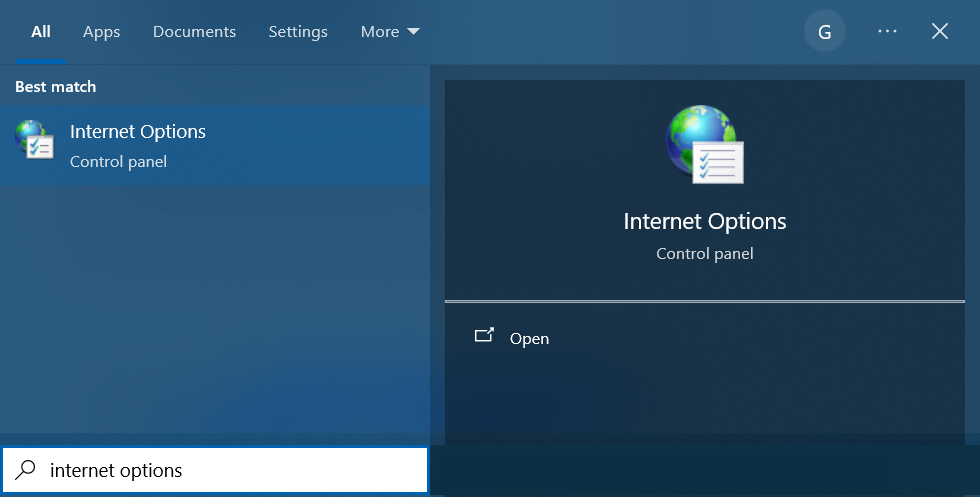Open the three-dot options menu
The height and width of the screenshot is (497, 980).
click(887, 32)
